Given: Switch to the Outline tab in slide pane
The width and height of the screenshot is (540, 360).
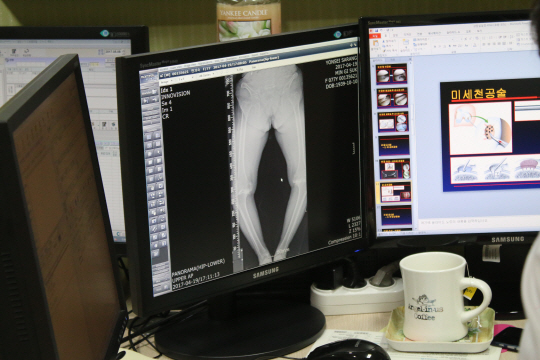Looking at the screenshot, I should pyautogui.click(x=393, y=60).
